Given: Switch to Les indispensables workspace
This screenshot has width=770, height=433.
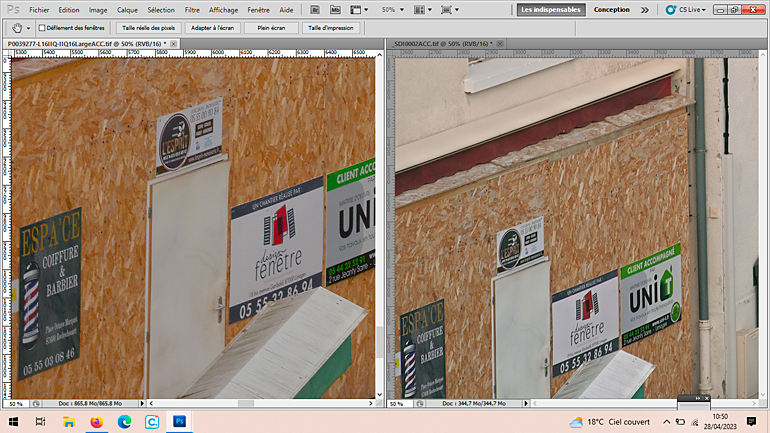Looking at the screenshot, I should 551,10.
